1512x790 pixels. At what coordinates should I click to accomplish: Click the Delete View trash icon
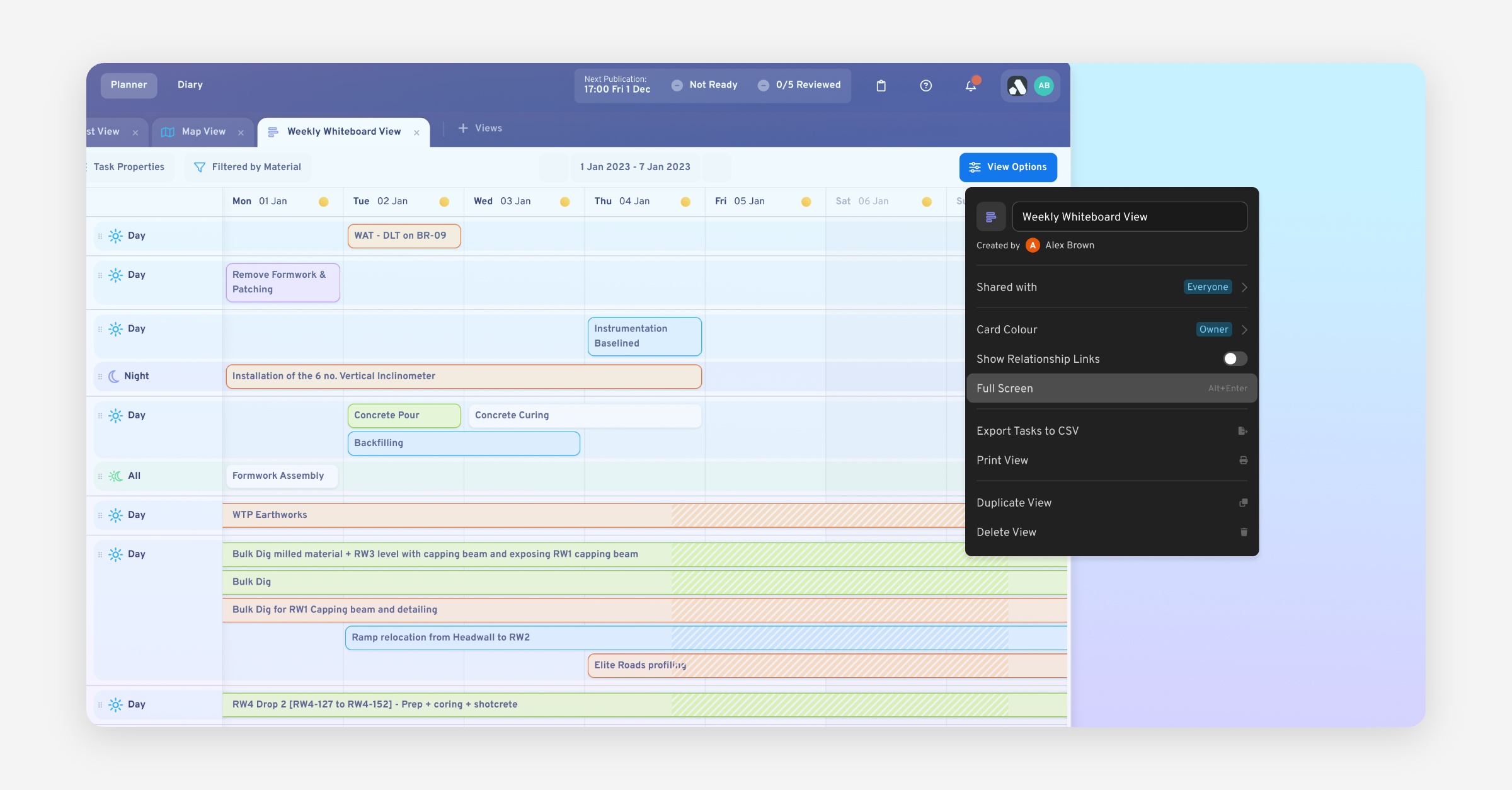point(1244,532)
